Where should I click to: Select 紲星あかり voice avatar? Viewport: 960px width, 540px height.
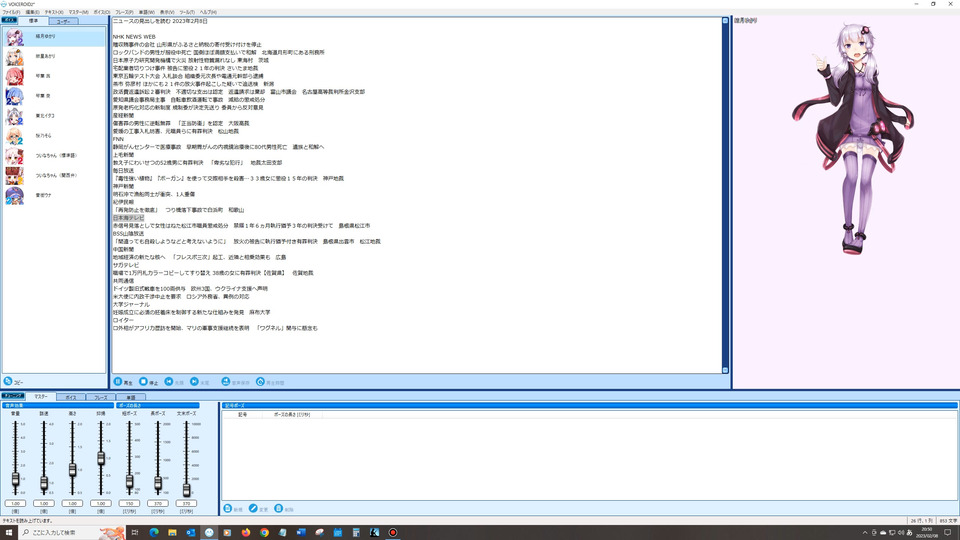15,56
